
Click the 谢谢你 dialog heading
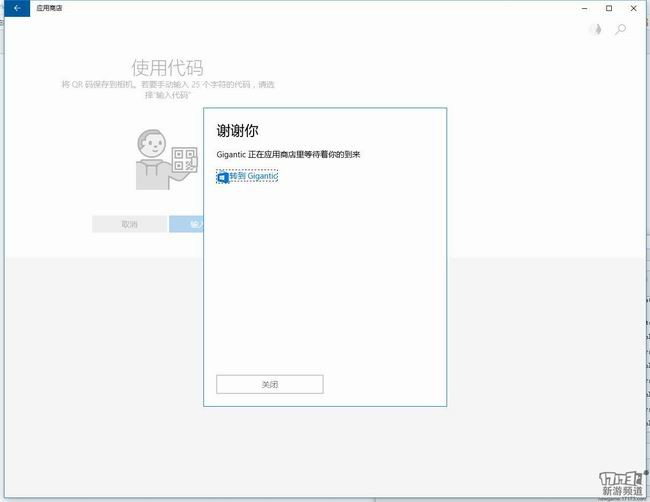(238, 131)
